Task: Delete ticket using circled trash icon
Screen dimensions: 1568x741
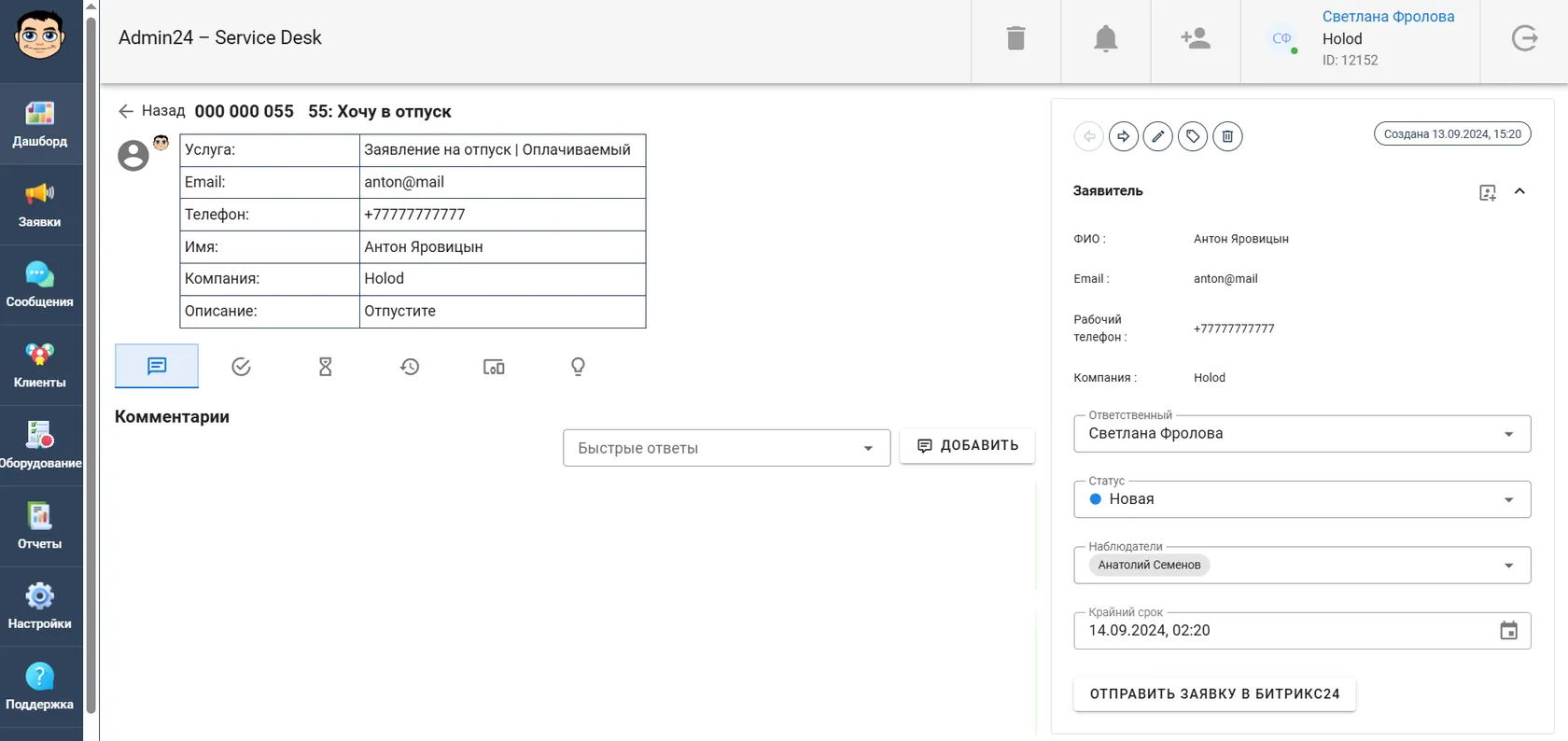Action: click(x=1227, y=136)
